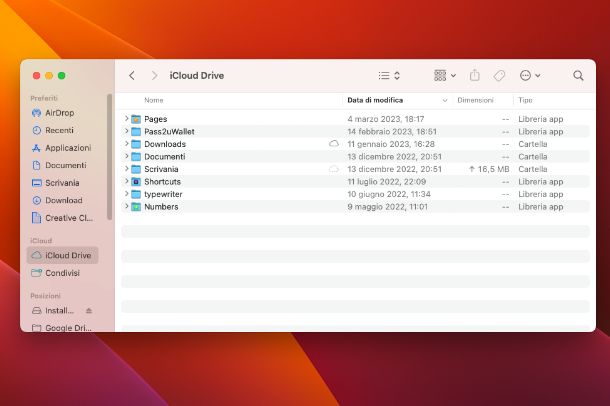Click date 10 giugno 2022, 11:34
The image size is (610, 406).
(x=389, y=194)
